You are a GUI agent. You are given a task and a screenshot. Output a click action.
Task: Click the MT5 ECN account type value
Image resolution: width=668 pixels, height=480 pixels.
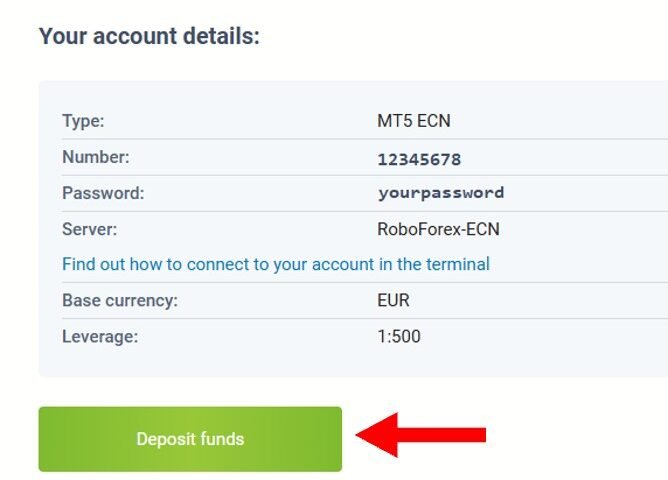[x=413, y=121]
